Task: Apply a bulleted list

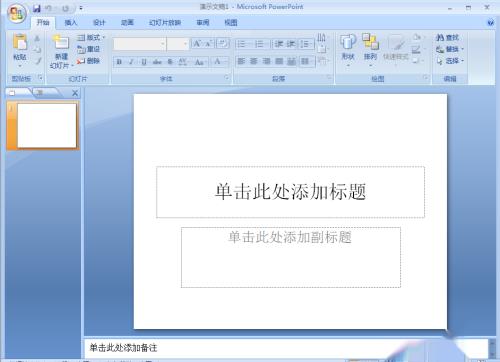Action: [x=243, y=44]
